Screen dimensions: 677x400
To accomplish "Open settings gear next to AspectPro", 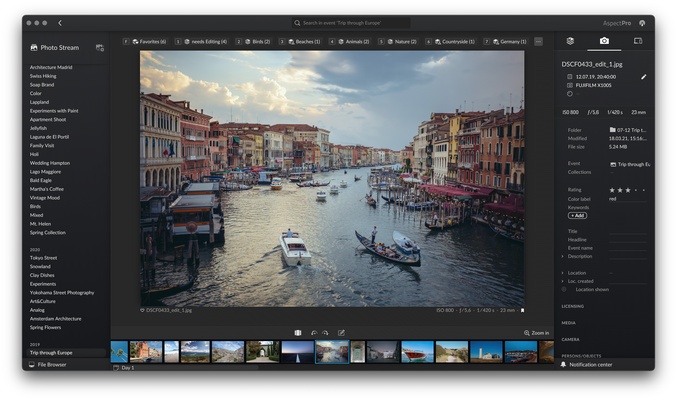I will pyautogui.click(x=642, y=22).
